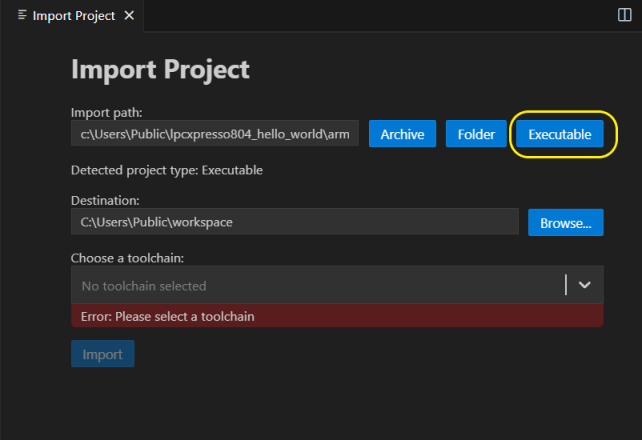Expand toolchain list using chevron arrow

coord(584,285)
